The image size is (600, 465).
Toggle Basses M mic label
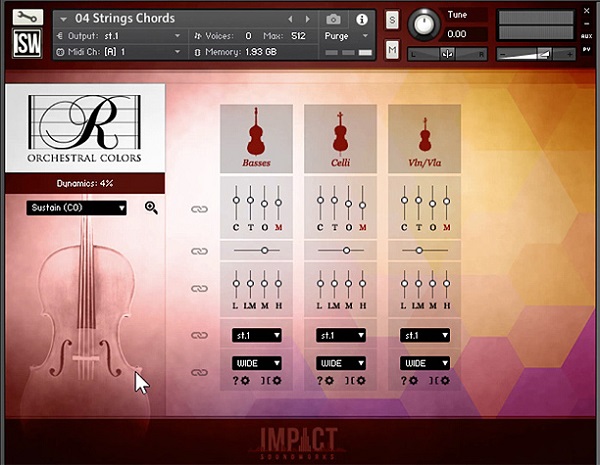pyautogui.click(x=279, y=227)
